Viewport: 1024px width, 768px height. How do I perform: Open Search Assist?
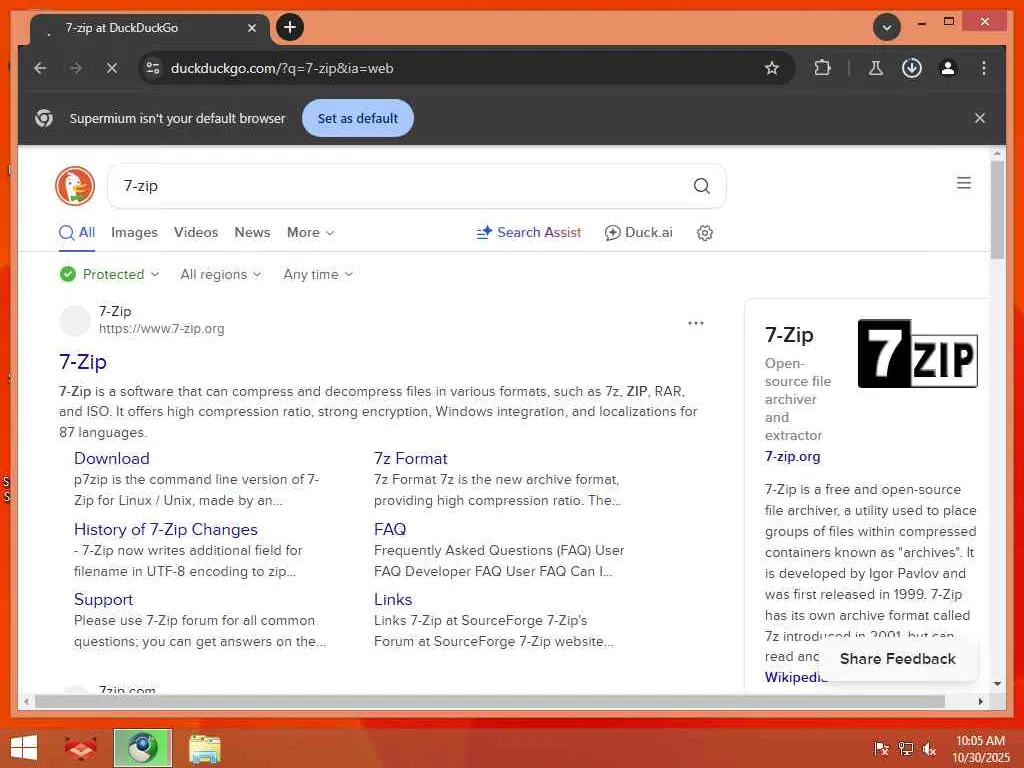click(x=529, y=232)
